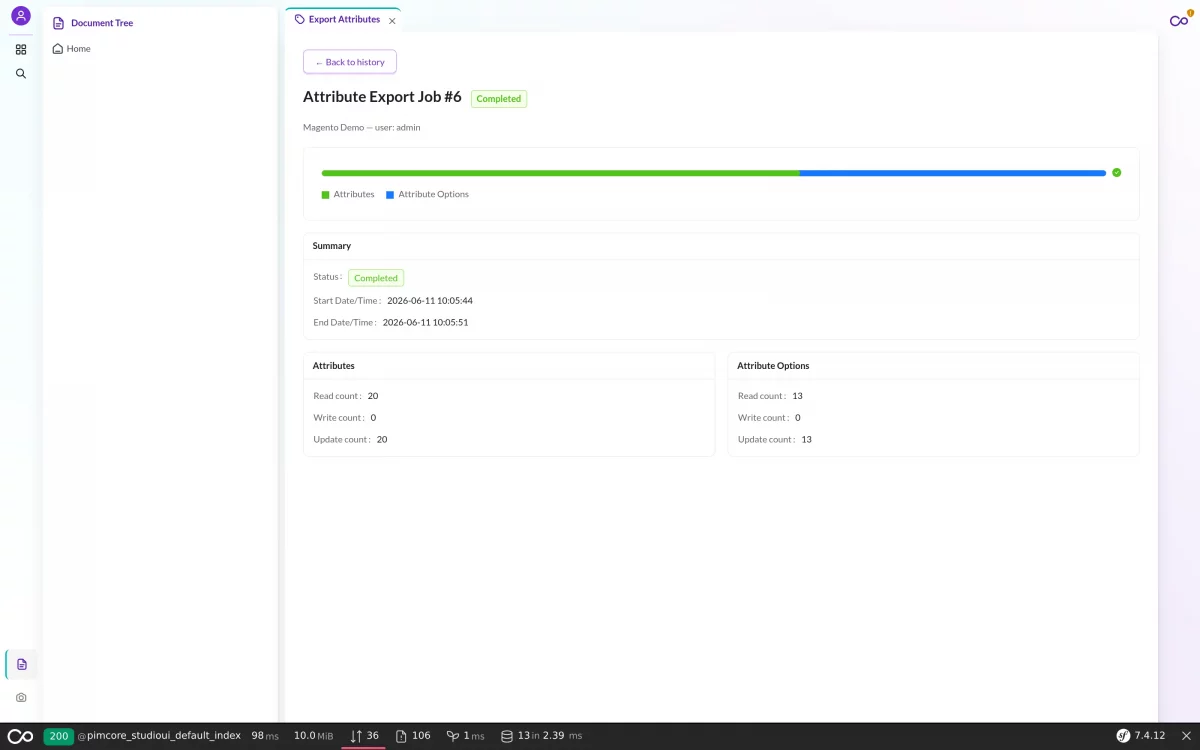Click the Magento Demo — user: admin text
Image resolution: width=1200 pixels, height=750 pixels.
(362, 128)
